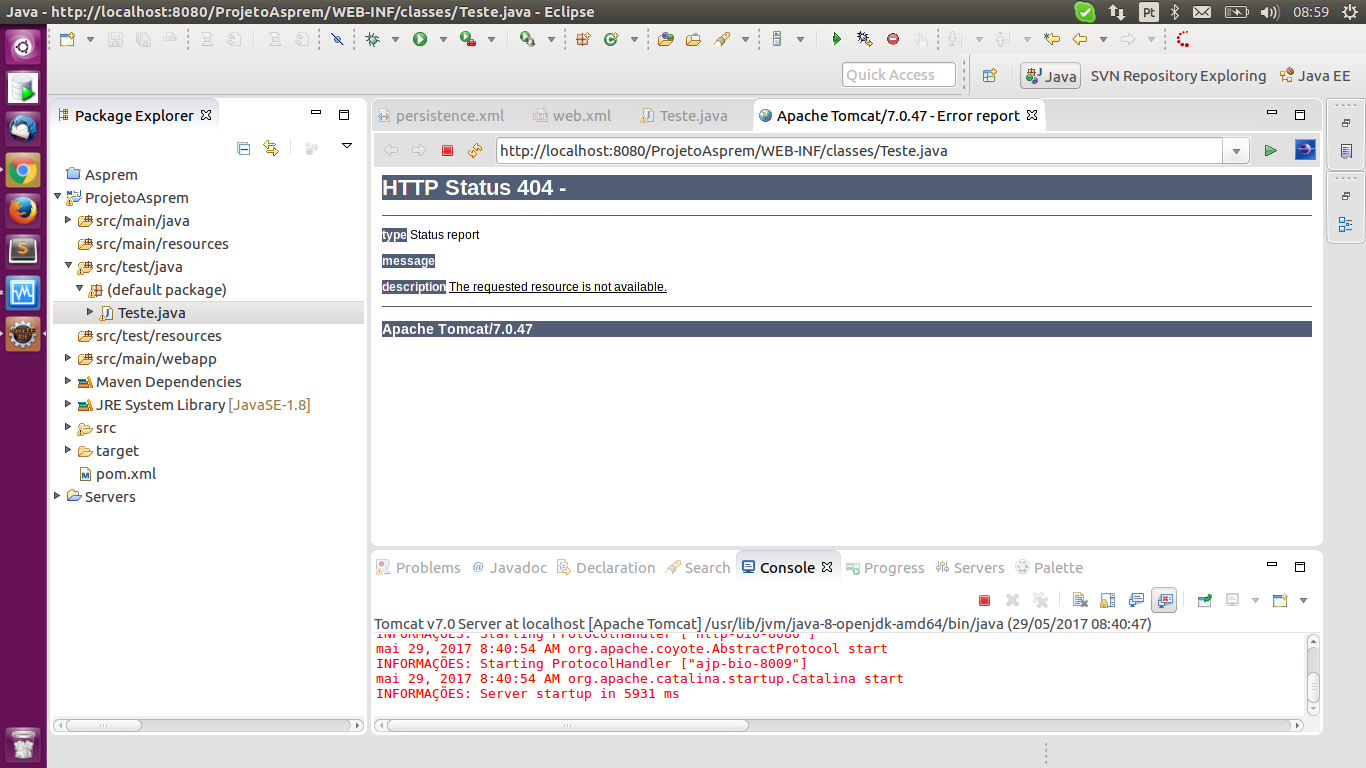Switch to SVN Repository Exploring perspective
Viewport: 1366px width, 768px height.
[1178, 76]
